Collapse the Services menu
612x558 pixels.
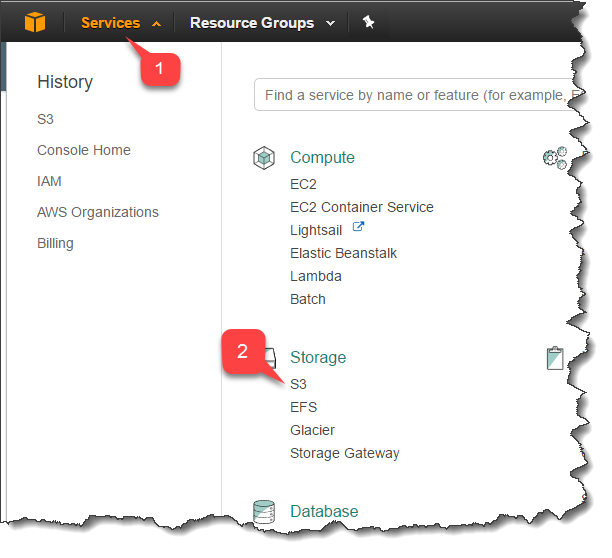click(x=121, y=23)
